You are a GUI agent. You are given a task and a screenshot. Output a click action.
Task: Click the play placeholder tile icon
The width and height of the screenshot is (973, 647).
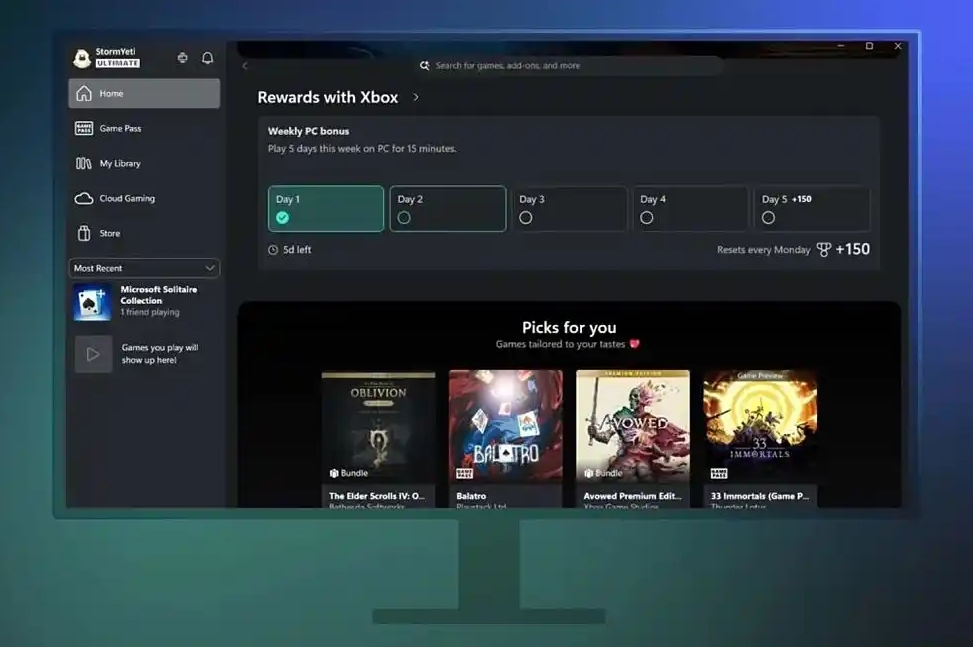click(x=93, y=354)
